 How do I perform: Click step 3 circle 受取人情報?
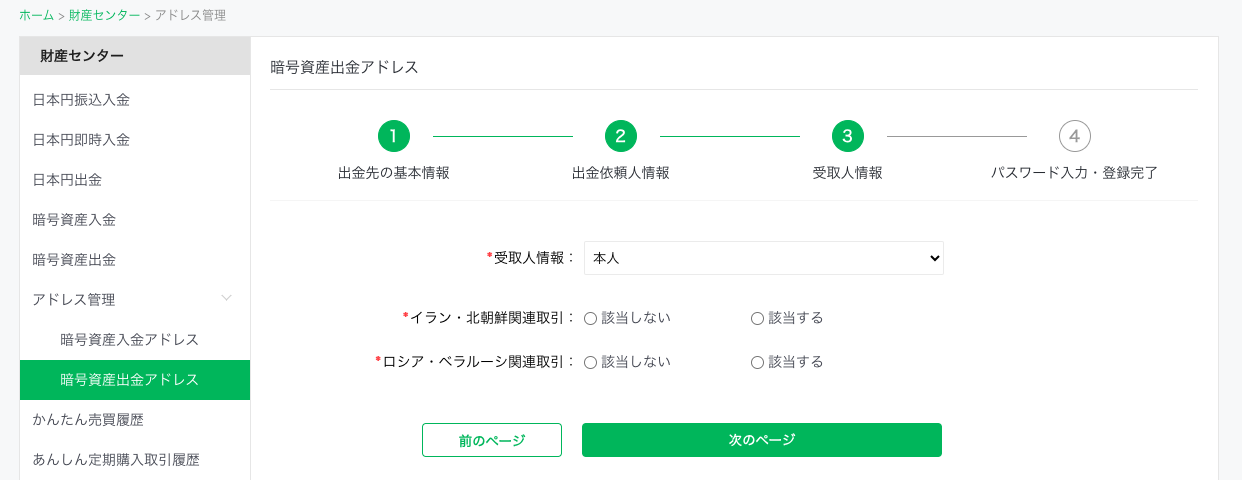(848, 136)
